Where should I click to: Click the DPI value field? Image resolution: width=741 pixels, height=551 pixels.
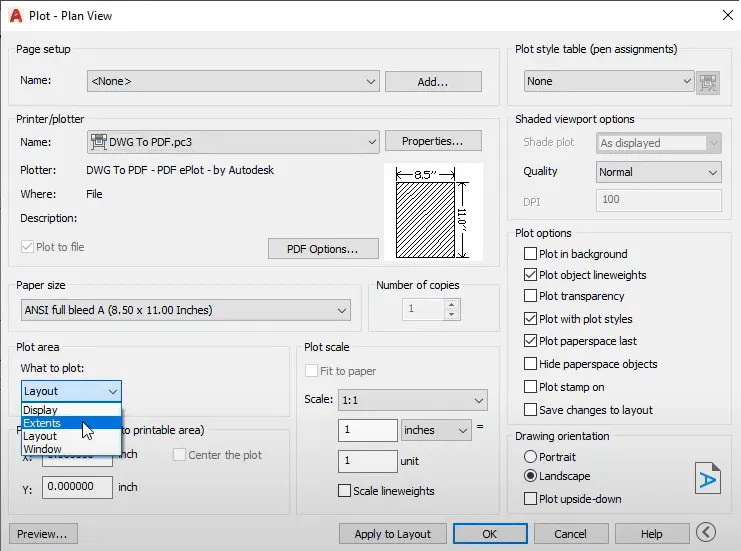(x=658, y=200)
